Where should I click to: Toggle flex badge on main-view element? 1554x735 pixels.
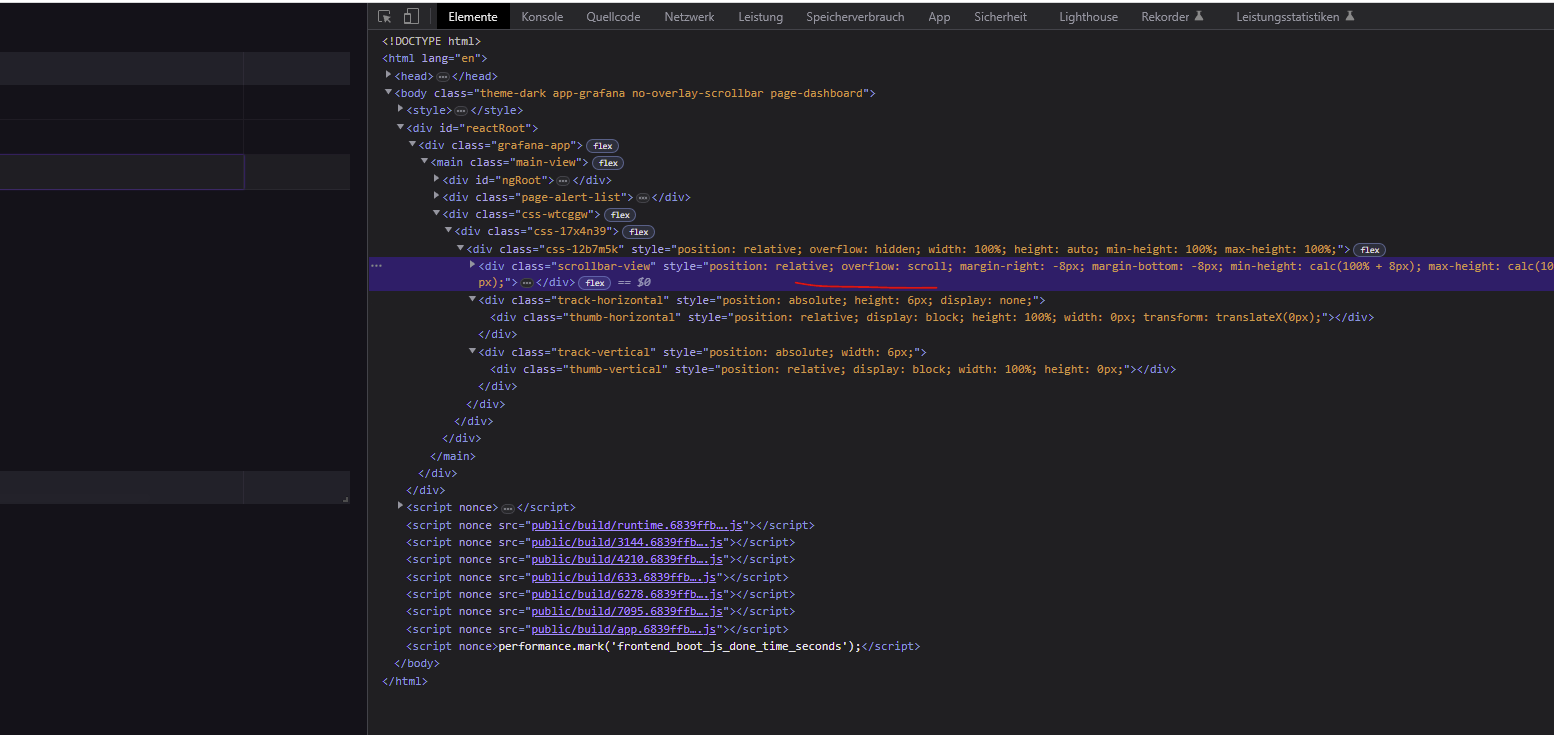click(608, 163)
